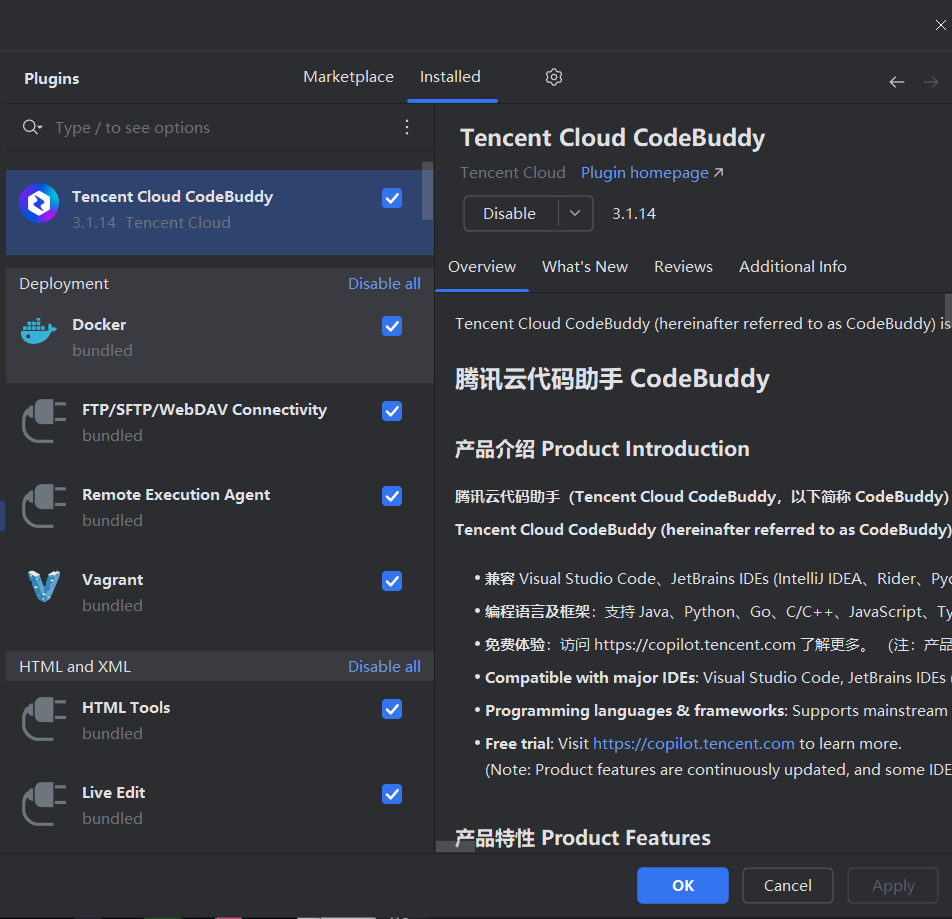Switch to the Marketplace tab
Screen dimensions: 952x919
[x=348, y=77]
